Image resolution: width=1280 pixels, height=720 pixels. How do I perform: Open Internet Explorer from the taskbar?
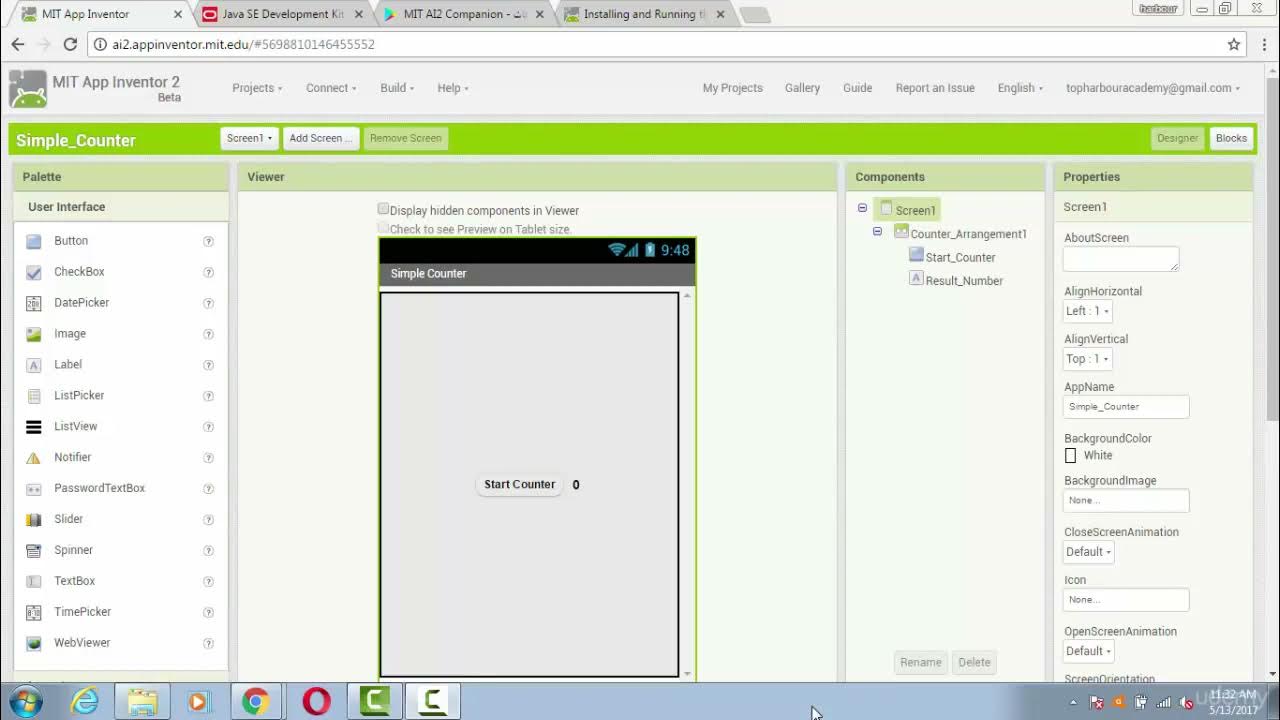pos(85,702)
